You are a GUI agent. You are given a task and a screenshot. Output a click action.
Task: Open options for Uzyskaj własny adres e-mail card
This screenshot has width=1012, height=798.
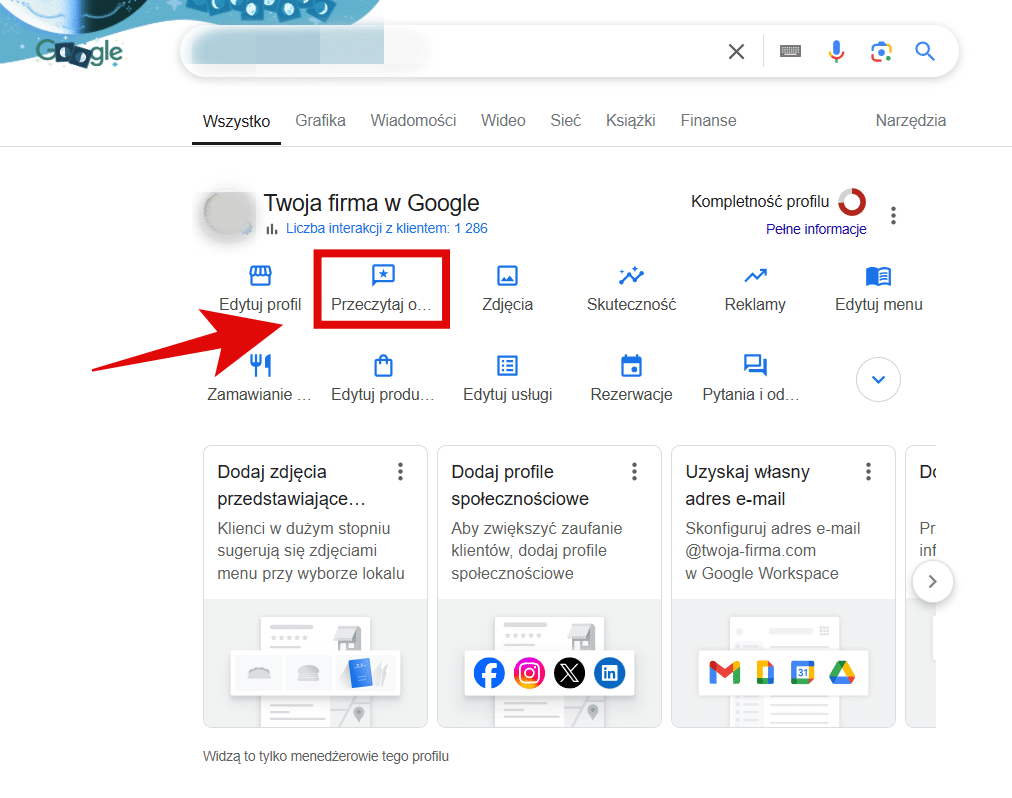pyautogui.click(x=869, y=472)
